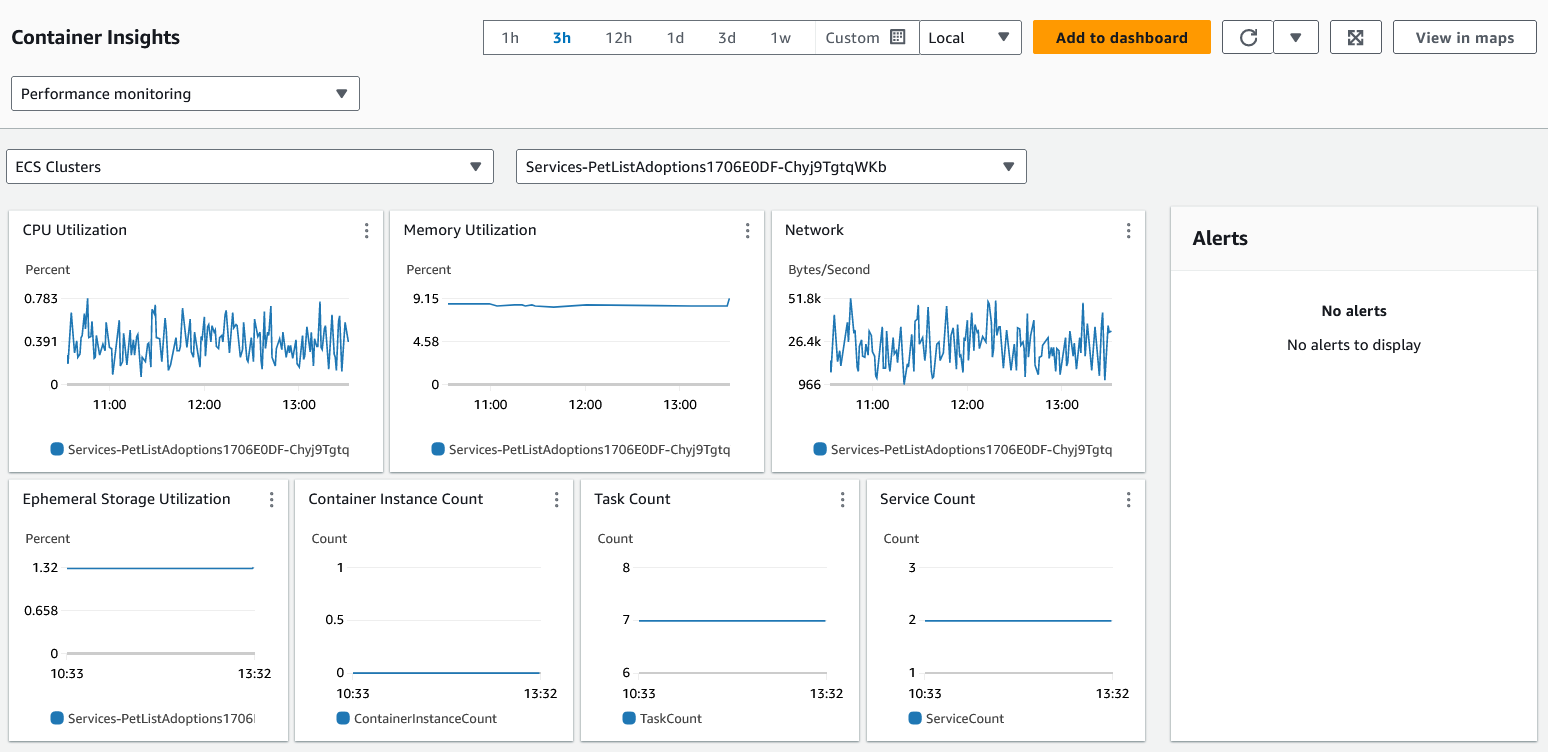The image size is (1548, 752).
Task: Enter fullscreen view mode
Action: tap(1355, 37)
